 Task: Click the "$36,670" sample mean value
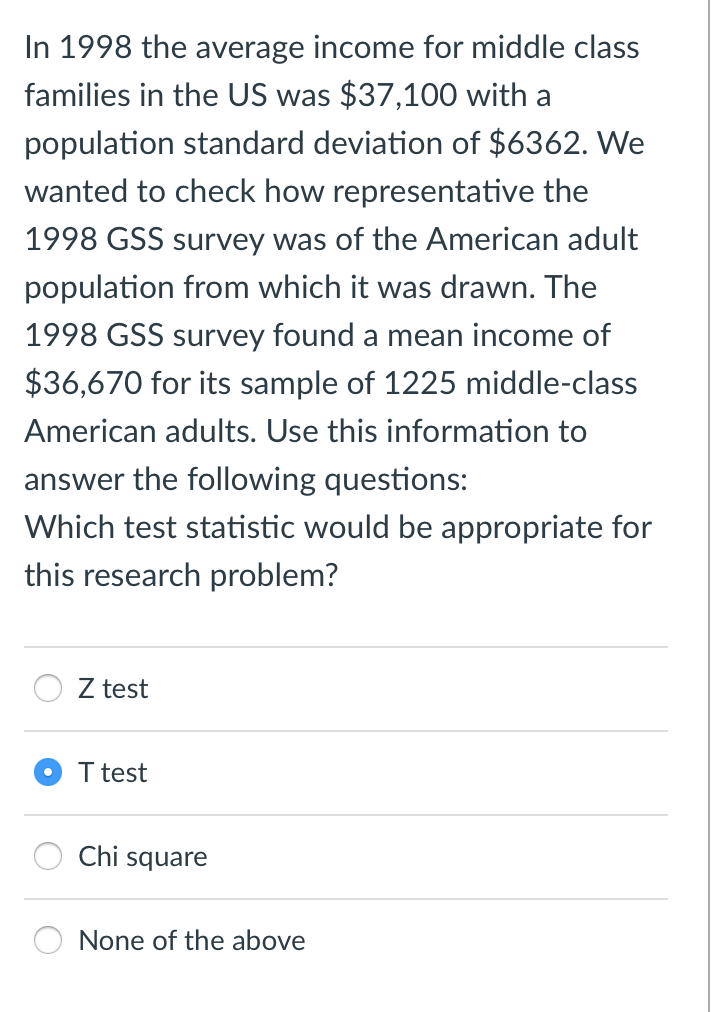click(82, 383)
